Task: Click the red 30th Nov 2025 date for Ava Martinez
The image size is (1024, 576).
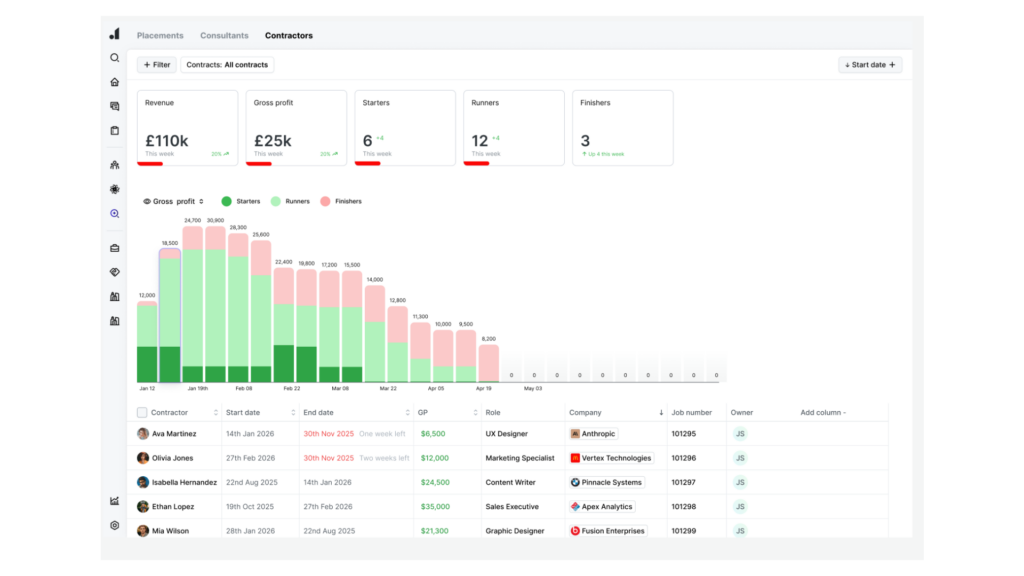Action: 328,434
